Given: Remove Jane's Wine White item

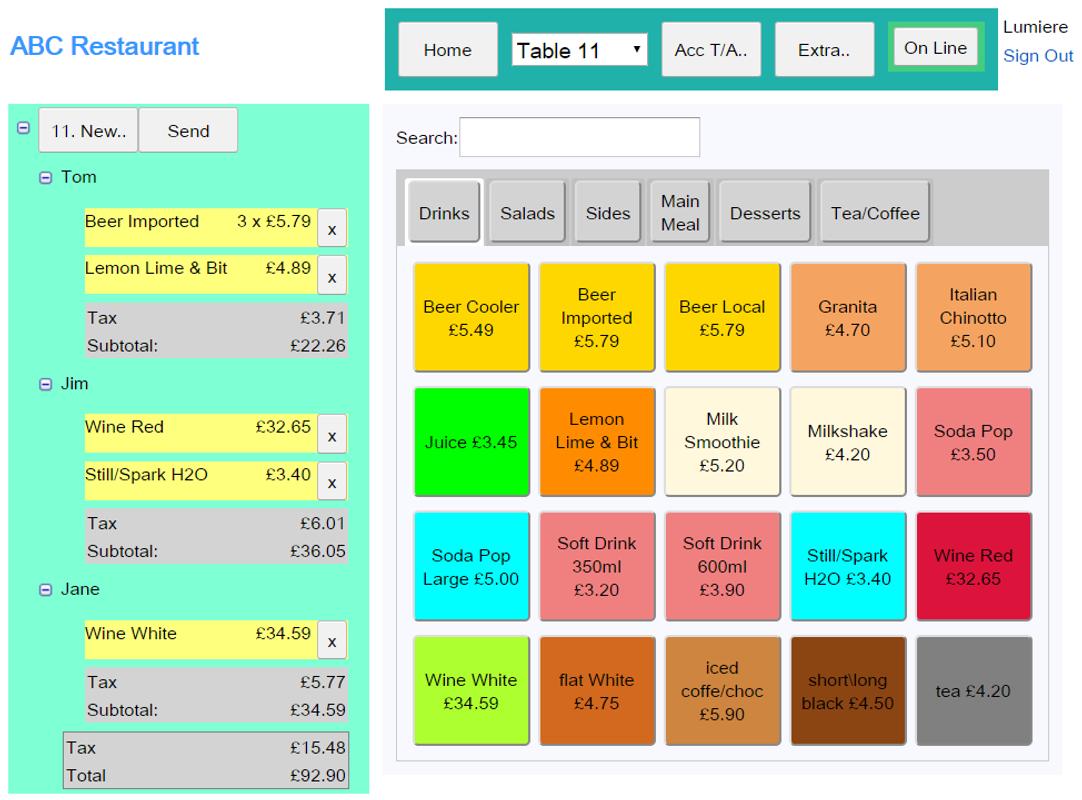Looking at the screenshot, I should pos(332,640).
